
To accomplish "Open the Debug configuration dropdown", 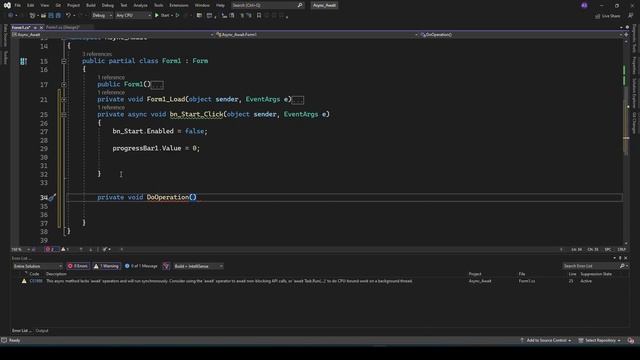I will (x=102, y=16).
